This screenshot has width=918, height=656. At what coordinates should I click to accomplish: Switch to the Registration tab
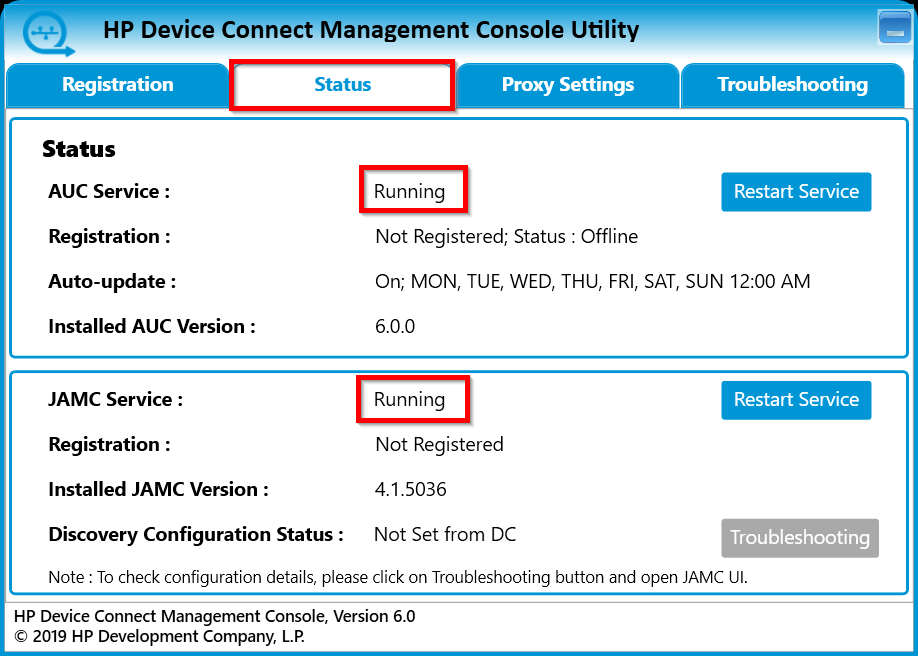[117, 85]
